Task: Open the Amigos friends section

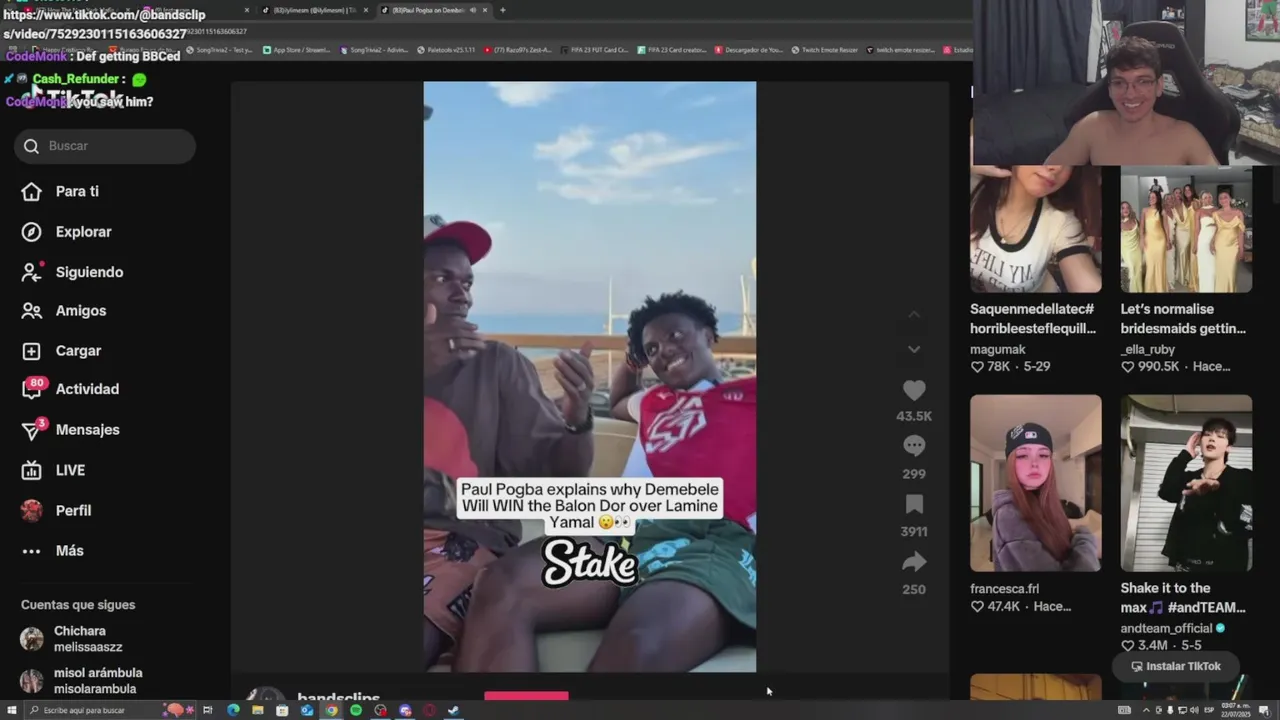Action: click(x=63, y=311)
